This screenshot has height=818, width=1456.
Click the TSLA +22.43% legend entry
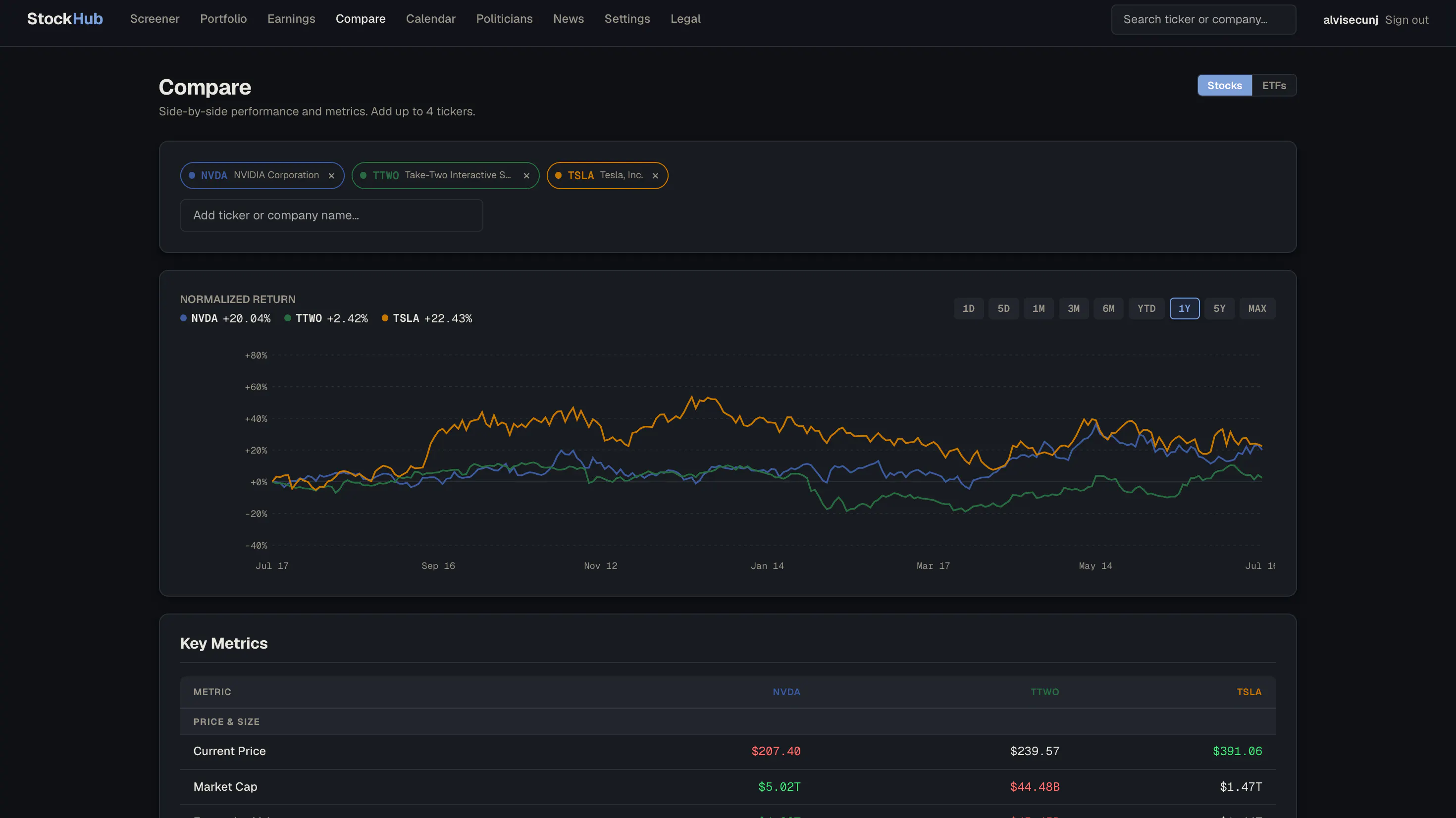click(427, 318)
